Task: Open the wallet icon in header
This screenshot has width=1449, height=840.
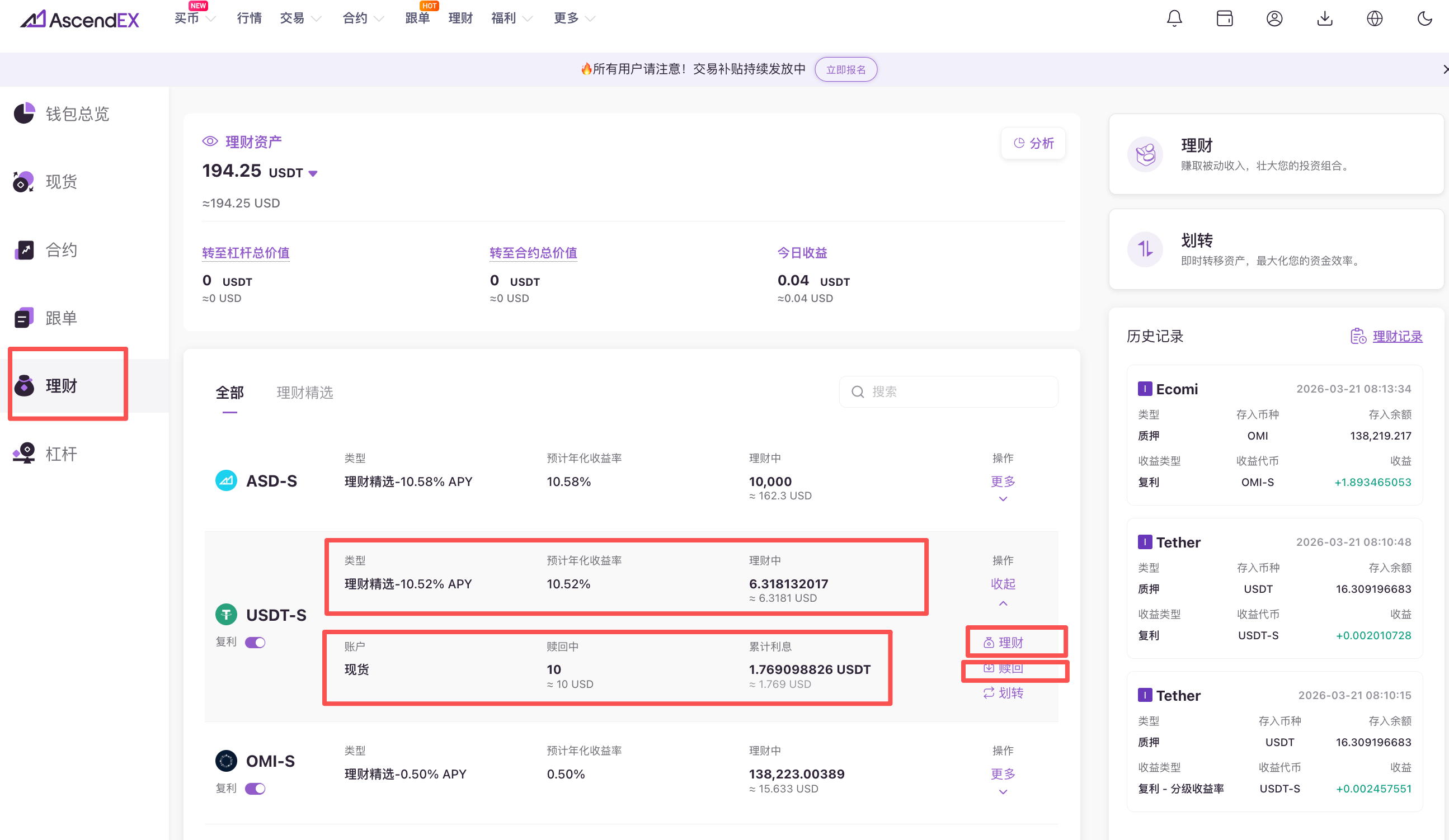Action: coord(1224,18)
